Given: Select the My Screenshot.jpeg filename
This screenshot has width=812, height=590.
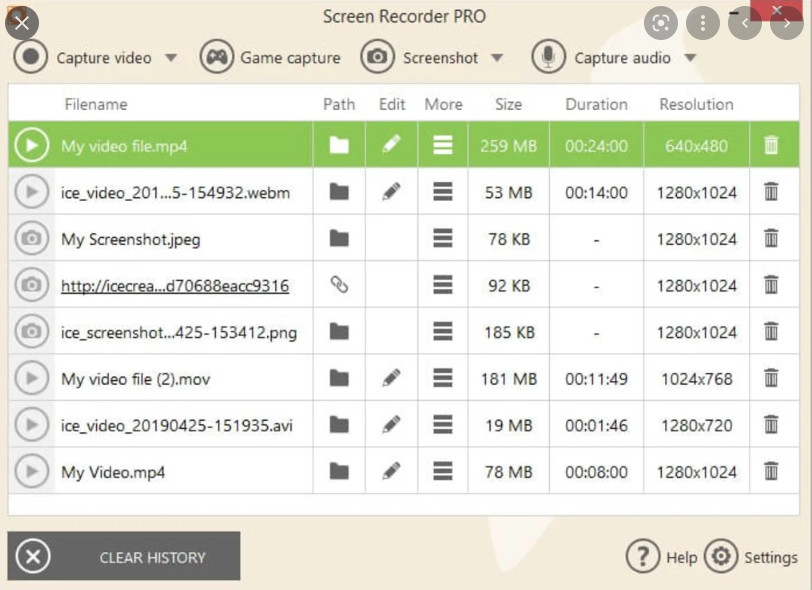Looking at the screenshot, I should coord(130,239).
